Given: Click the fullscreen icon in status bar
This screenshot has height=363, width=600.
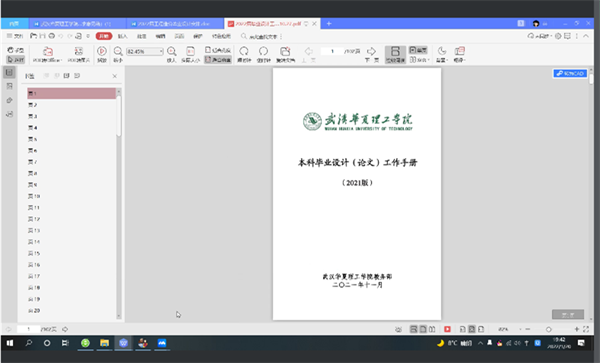Looking at the screenshot, I should coord(586,329).
